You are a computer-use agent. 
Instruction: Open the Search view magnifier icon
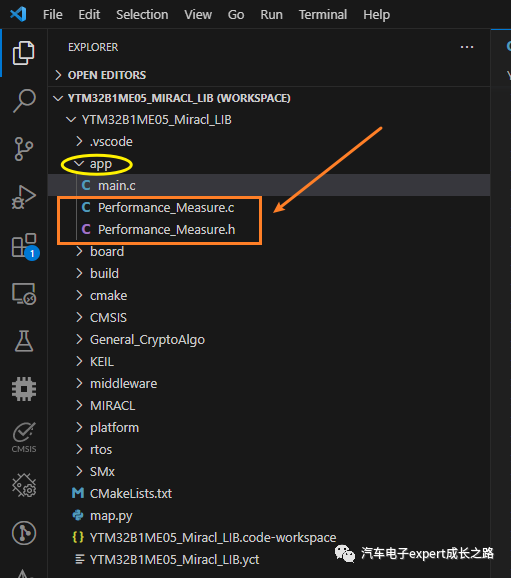(x=24, y=100)
